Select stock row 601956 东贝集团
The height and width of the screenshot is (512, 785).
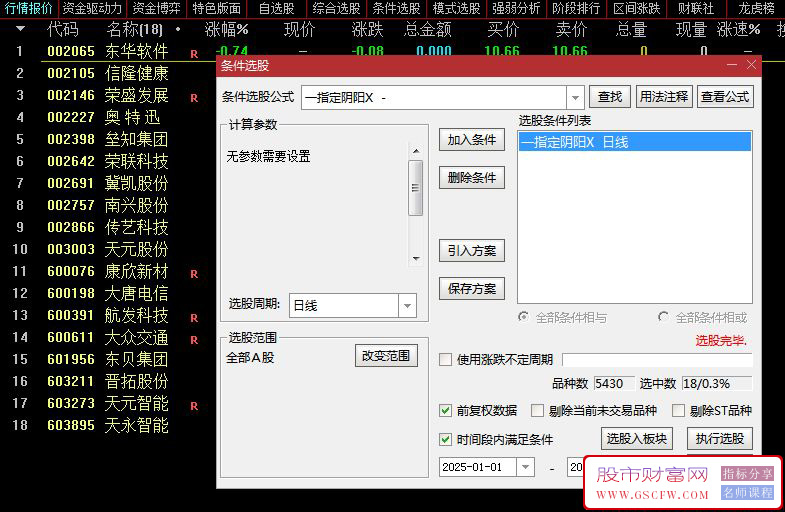108,360
